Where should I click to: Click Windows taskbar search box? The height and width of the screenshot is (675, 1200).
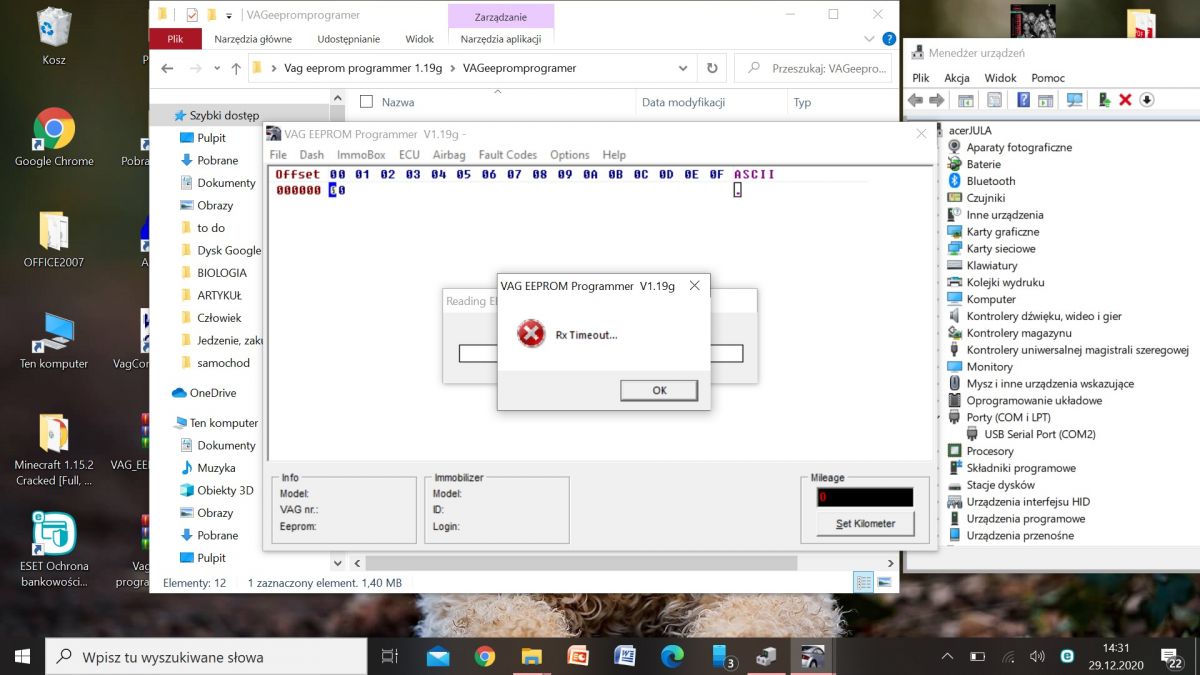pyautogui.click(x=207, y=657)
